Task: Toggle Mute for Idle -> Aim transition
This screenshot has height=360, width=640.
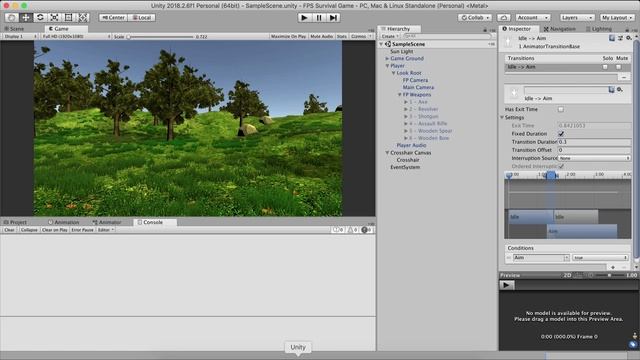Action: pos(619,67)
